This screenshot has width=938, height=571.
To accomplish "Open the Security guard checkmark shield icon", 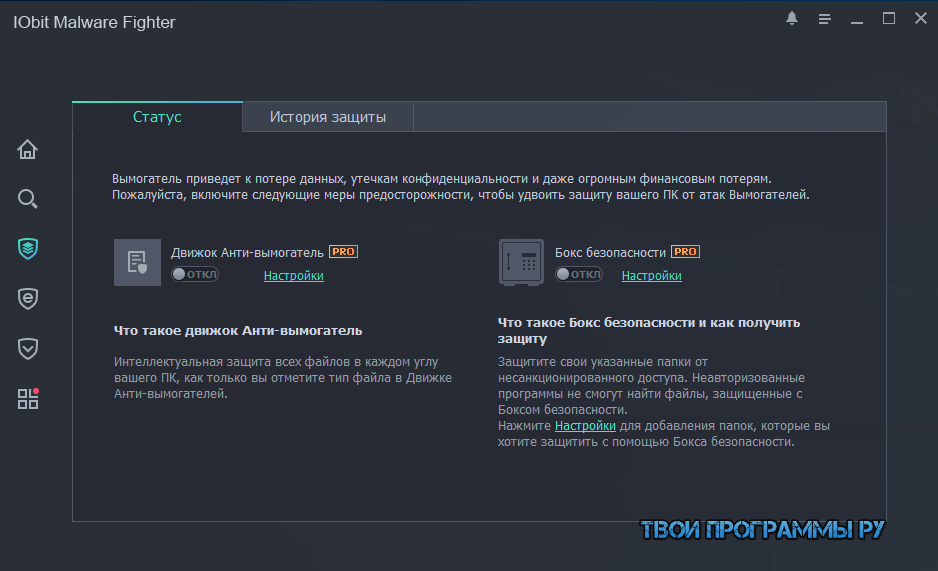I will coord(28,349).
